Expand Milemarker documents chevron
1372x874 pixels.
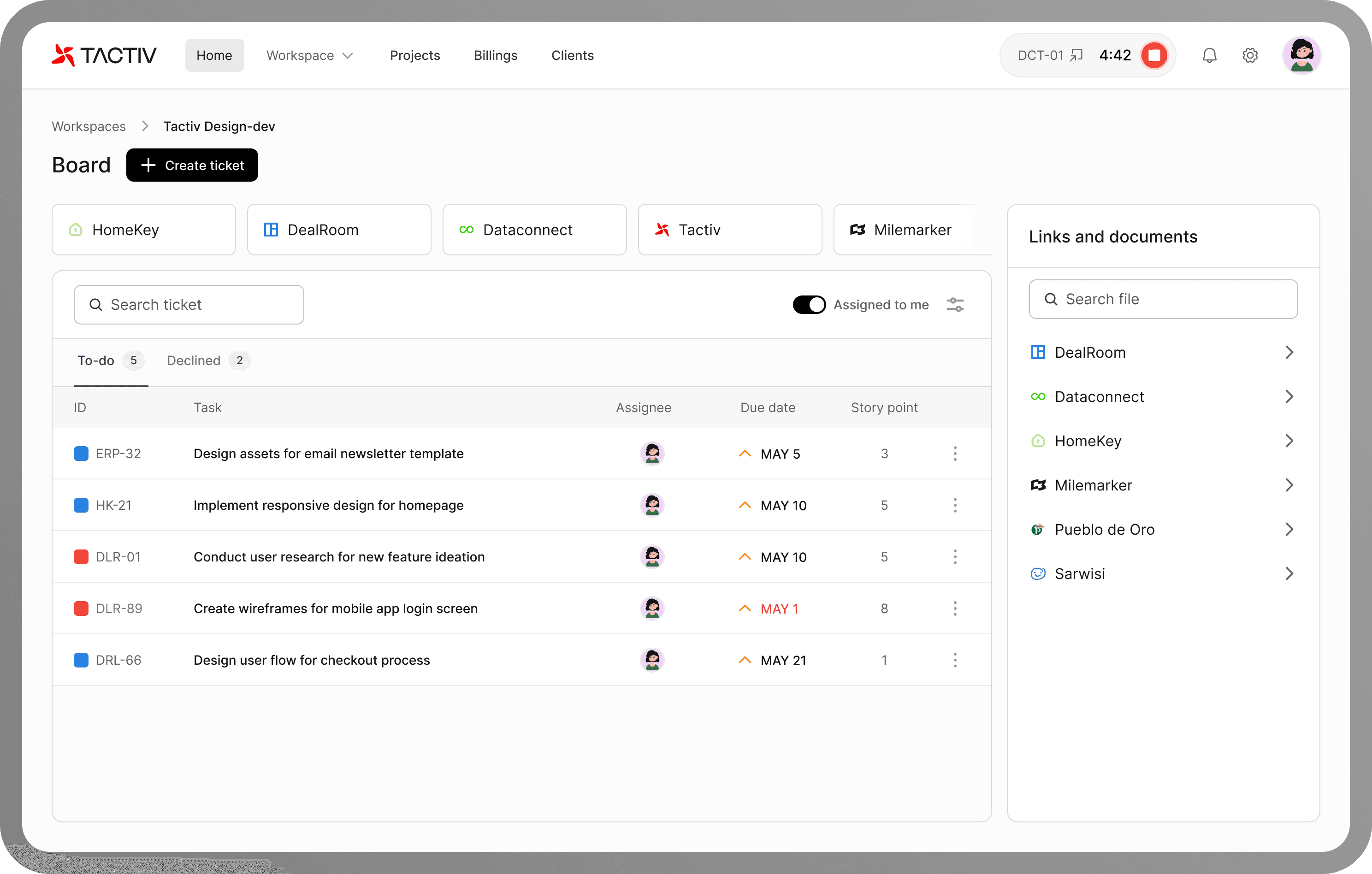pyautogui.click(x=1289, y=485)
